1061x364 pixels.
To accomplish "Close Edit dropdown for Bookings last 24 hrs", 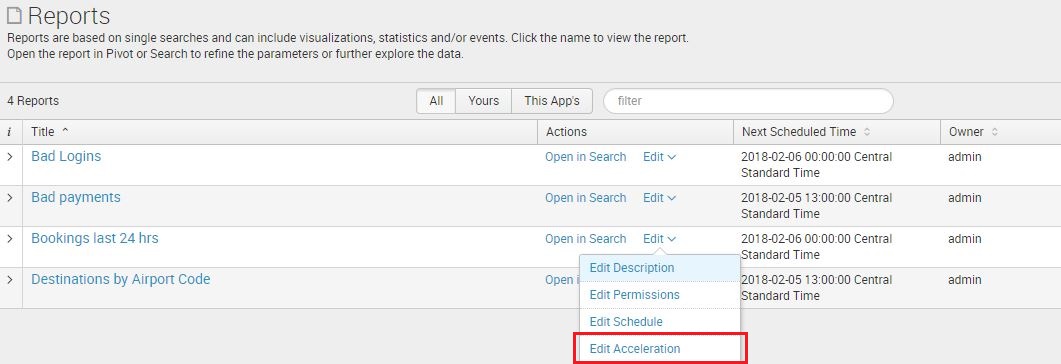I will [659, 239].
